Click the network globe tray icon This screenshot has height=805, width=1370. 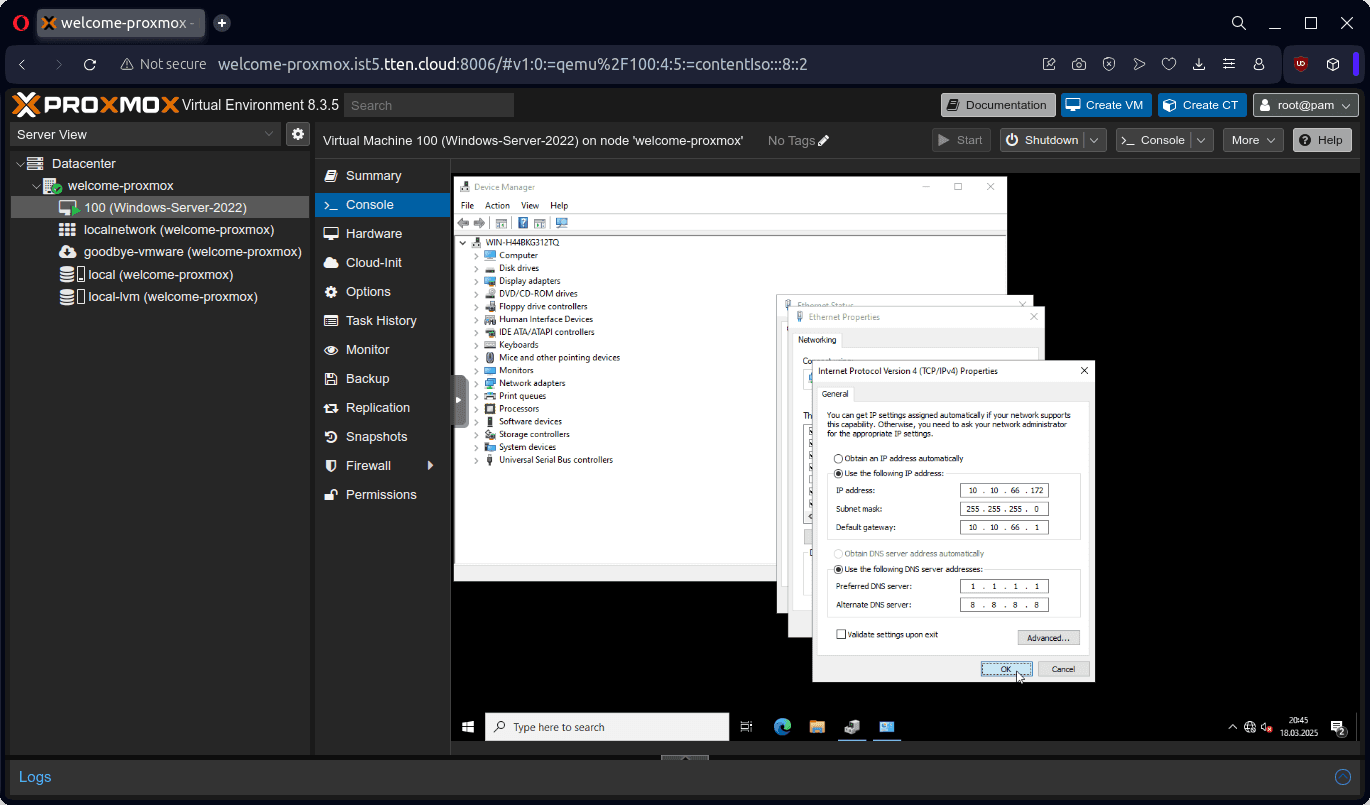(x=1250, y=728)
